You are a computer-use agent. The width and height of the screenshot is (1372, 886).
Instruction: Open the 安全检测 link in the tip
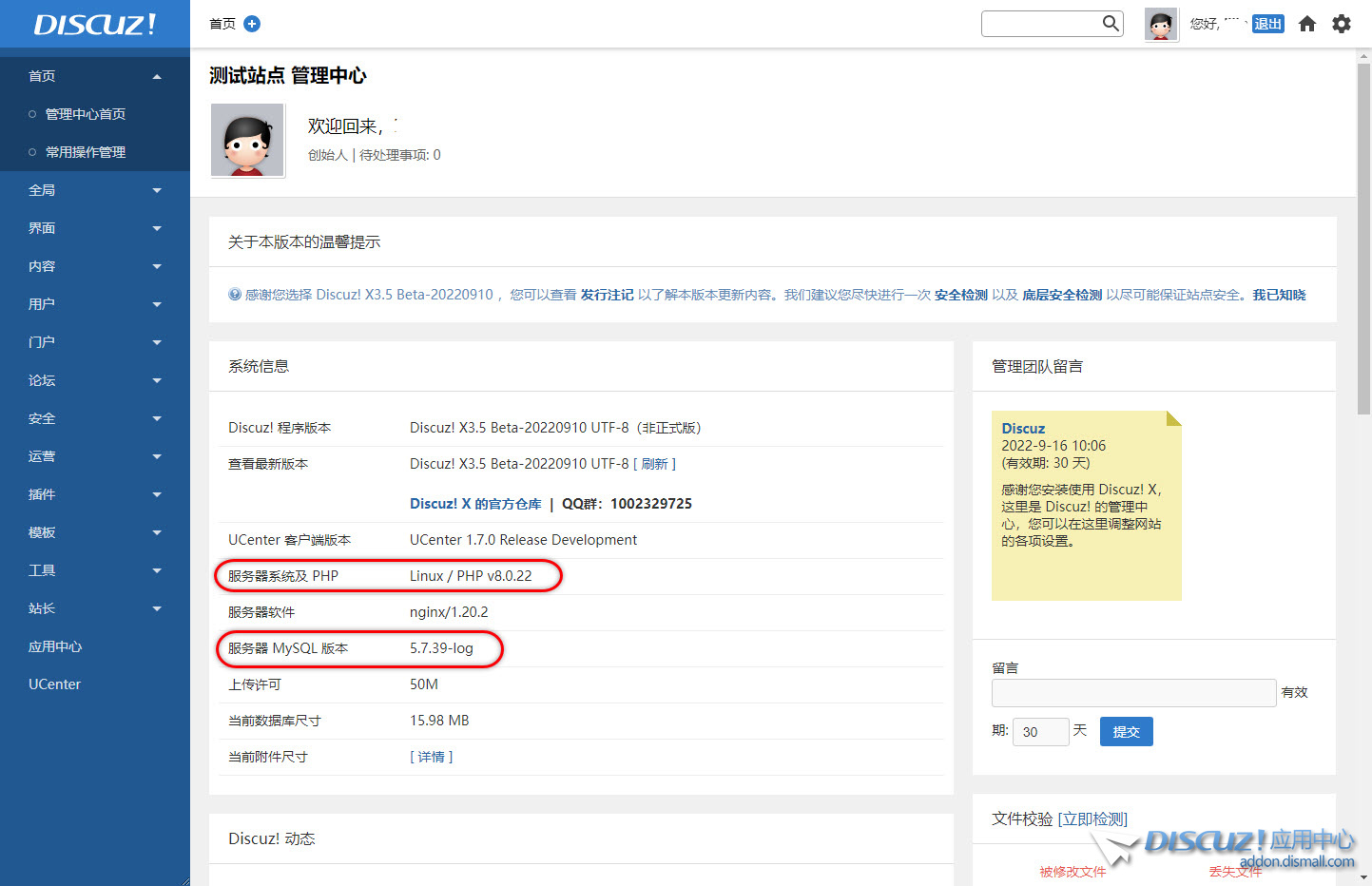[961, 295]
